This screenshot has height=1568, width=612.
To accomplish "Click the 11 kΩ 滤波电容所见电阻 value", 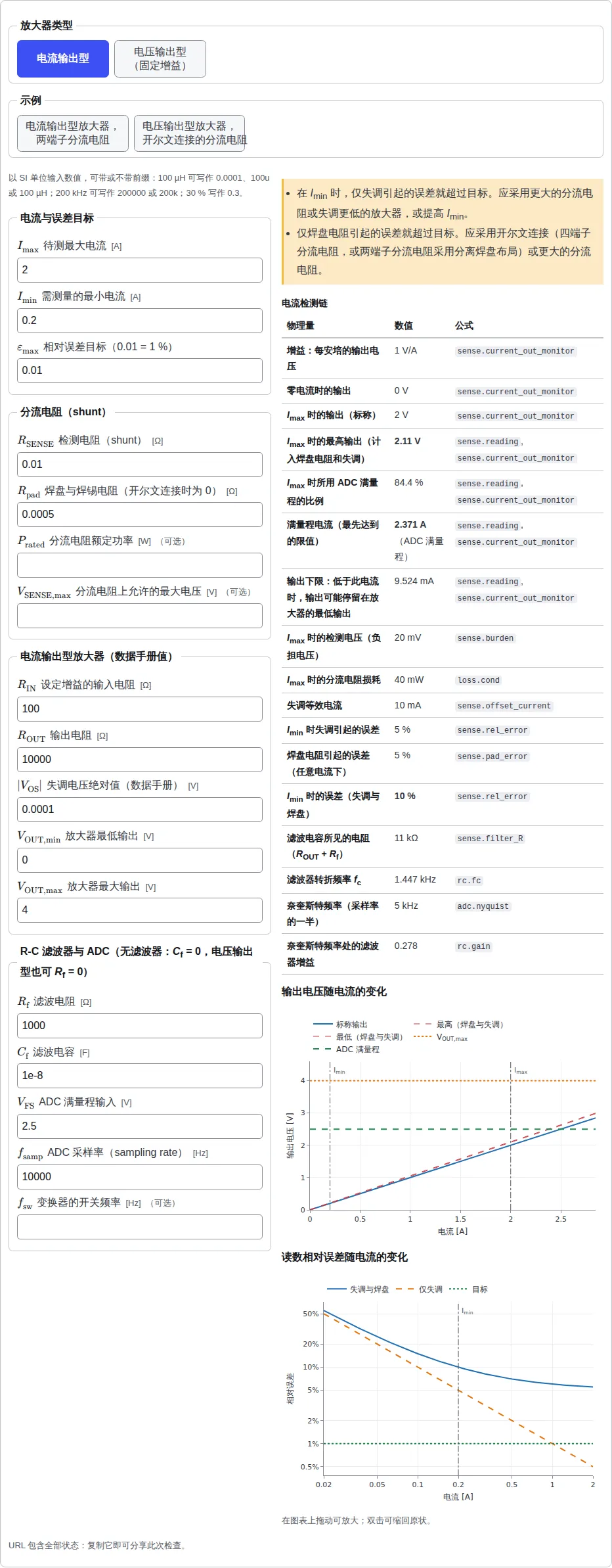I will pos(406,839).
